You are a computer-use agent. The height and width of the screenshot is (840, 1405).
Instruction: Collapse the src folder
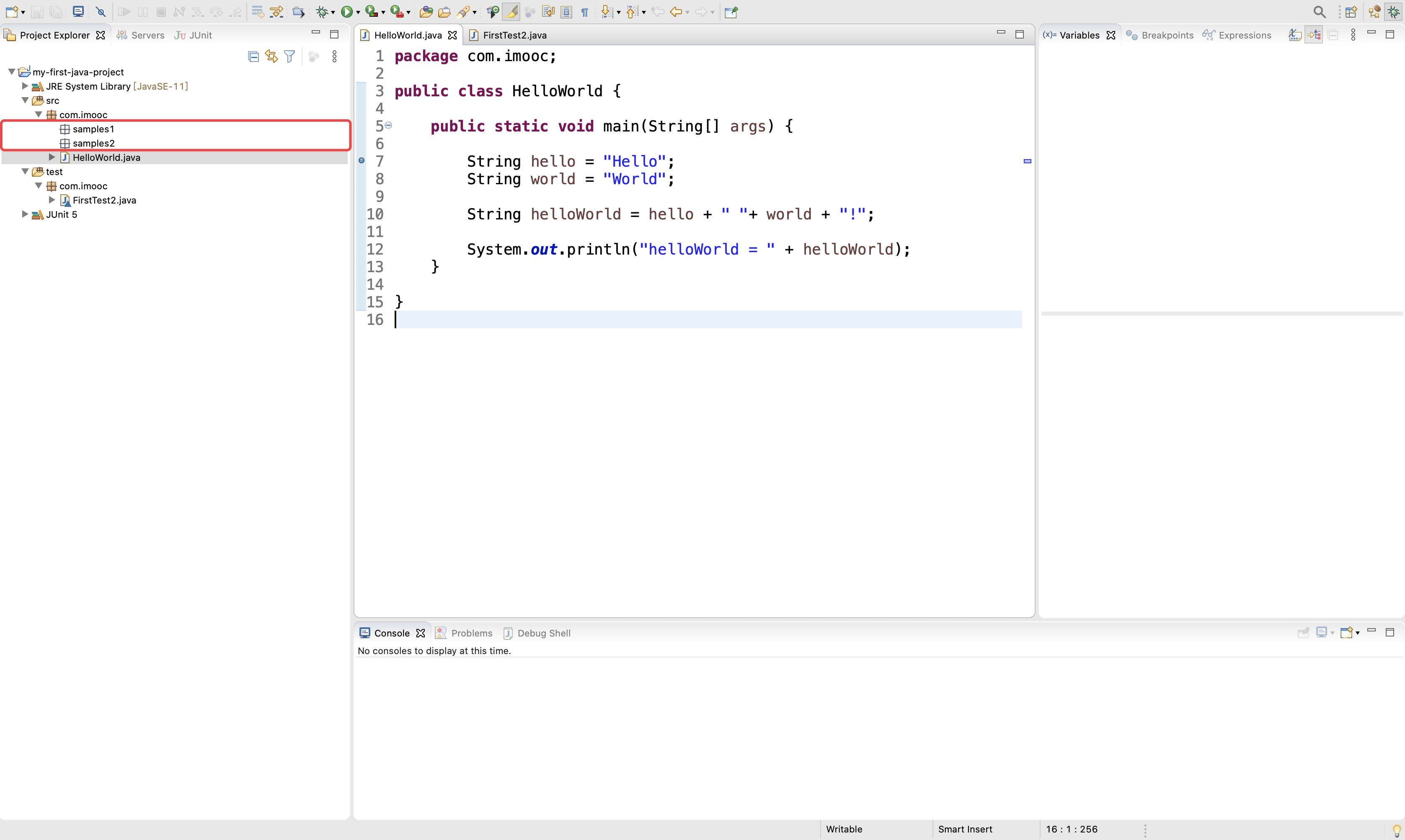click(x=25, y=100)
